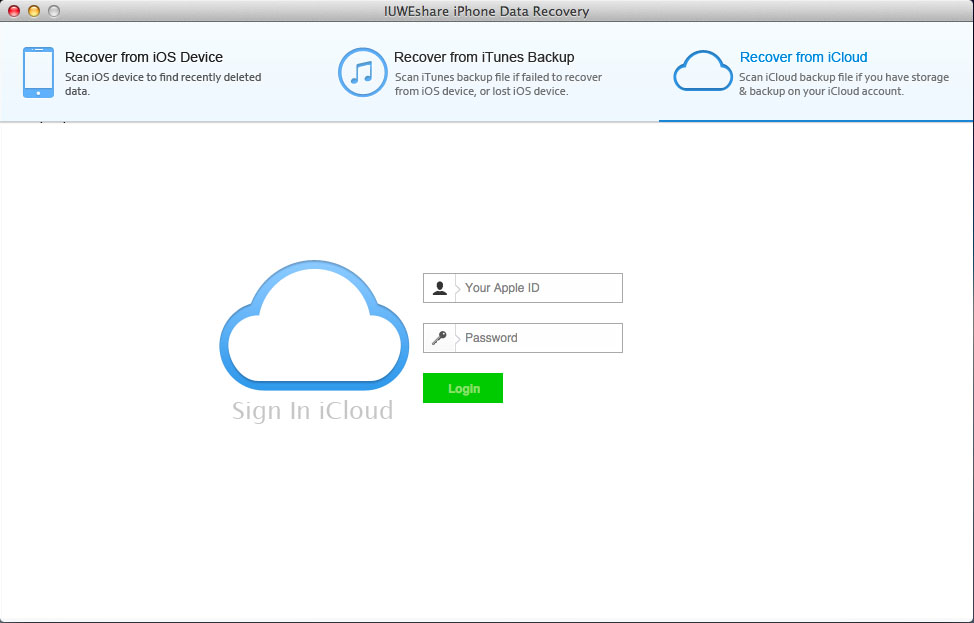
Task: Click the iPhone device icon
Action: point(39,72)
